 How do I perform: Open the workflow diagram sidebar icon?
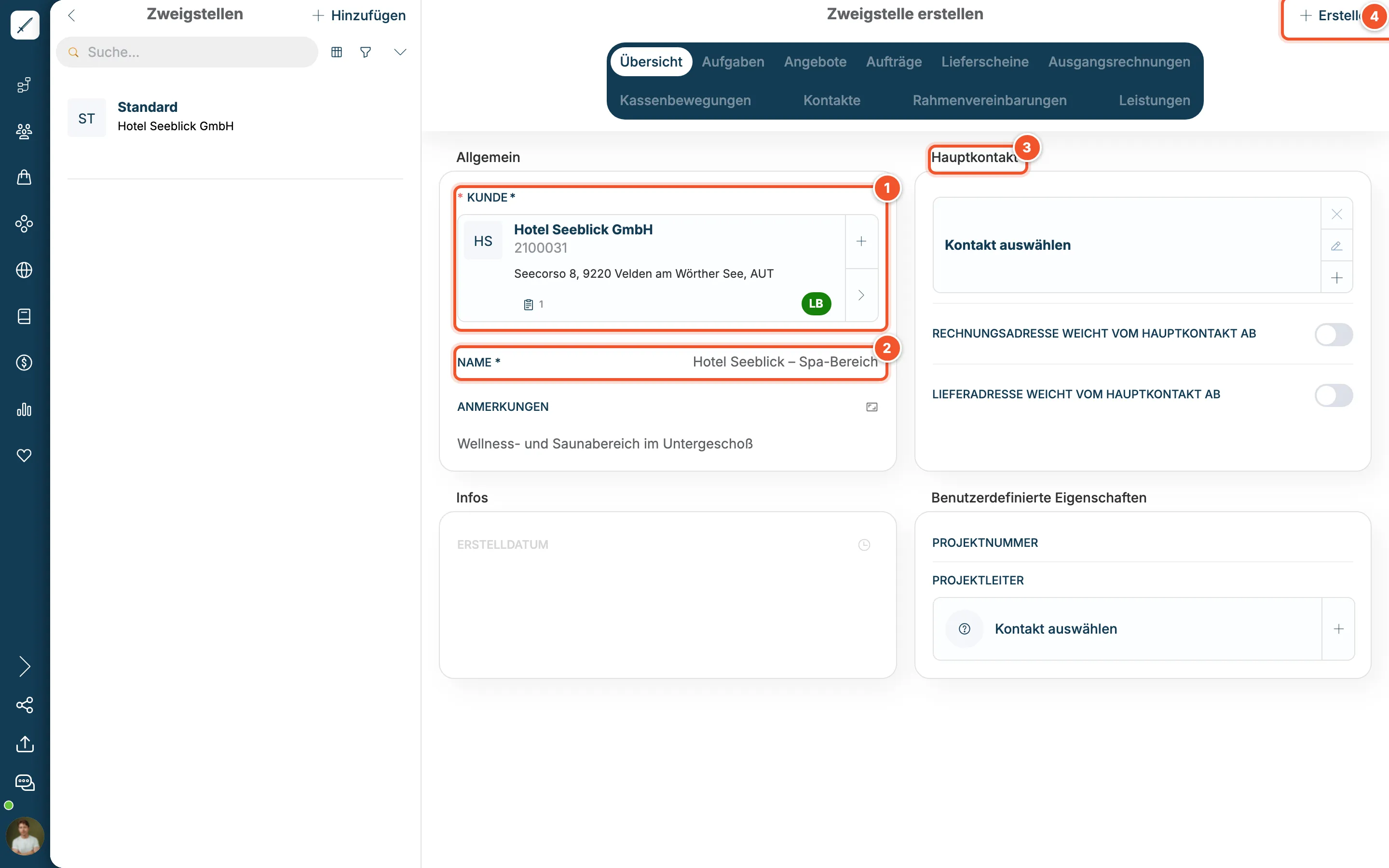(24, 85)
